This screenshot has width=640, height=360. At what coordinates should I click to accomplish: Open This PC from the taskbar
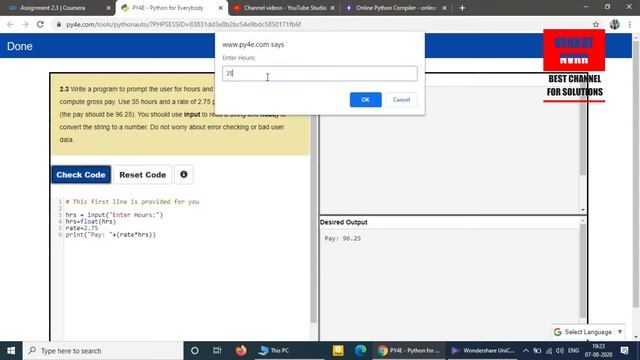click(274, 351)
